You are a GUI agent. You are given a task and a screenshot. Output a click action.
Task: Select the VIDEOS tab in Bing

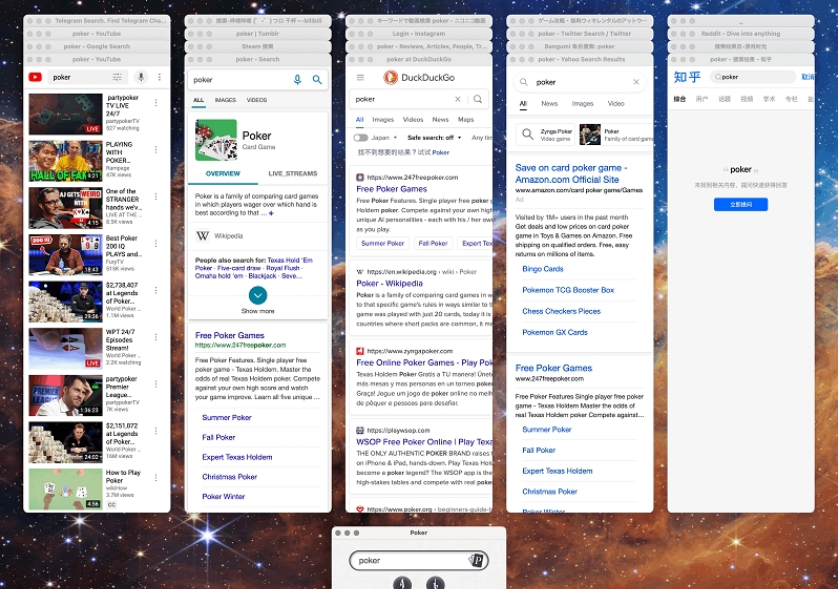257,100
